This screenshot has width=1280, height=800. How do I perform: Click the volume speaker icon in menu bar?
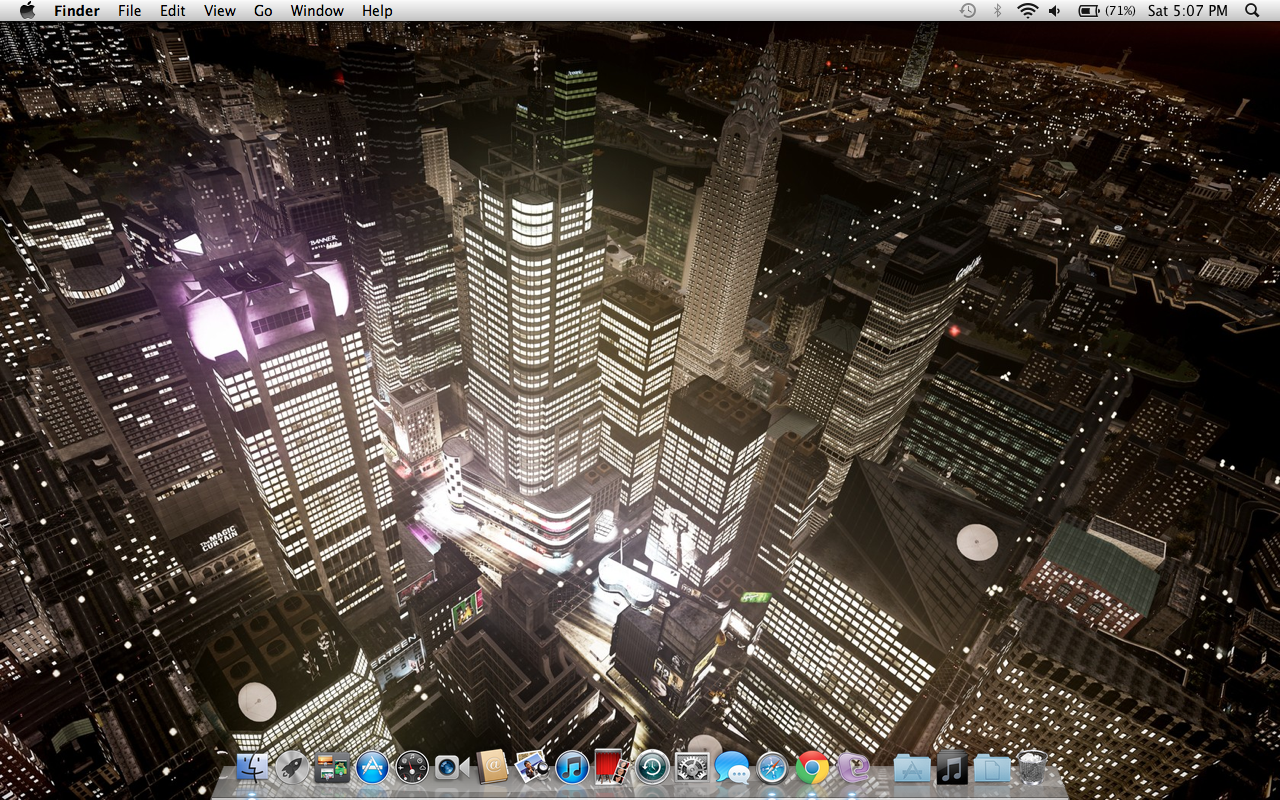click(x=1055, y=10)
